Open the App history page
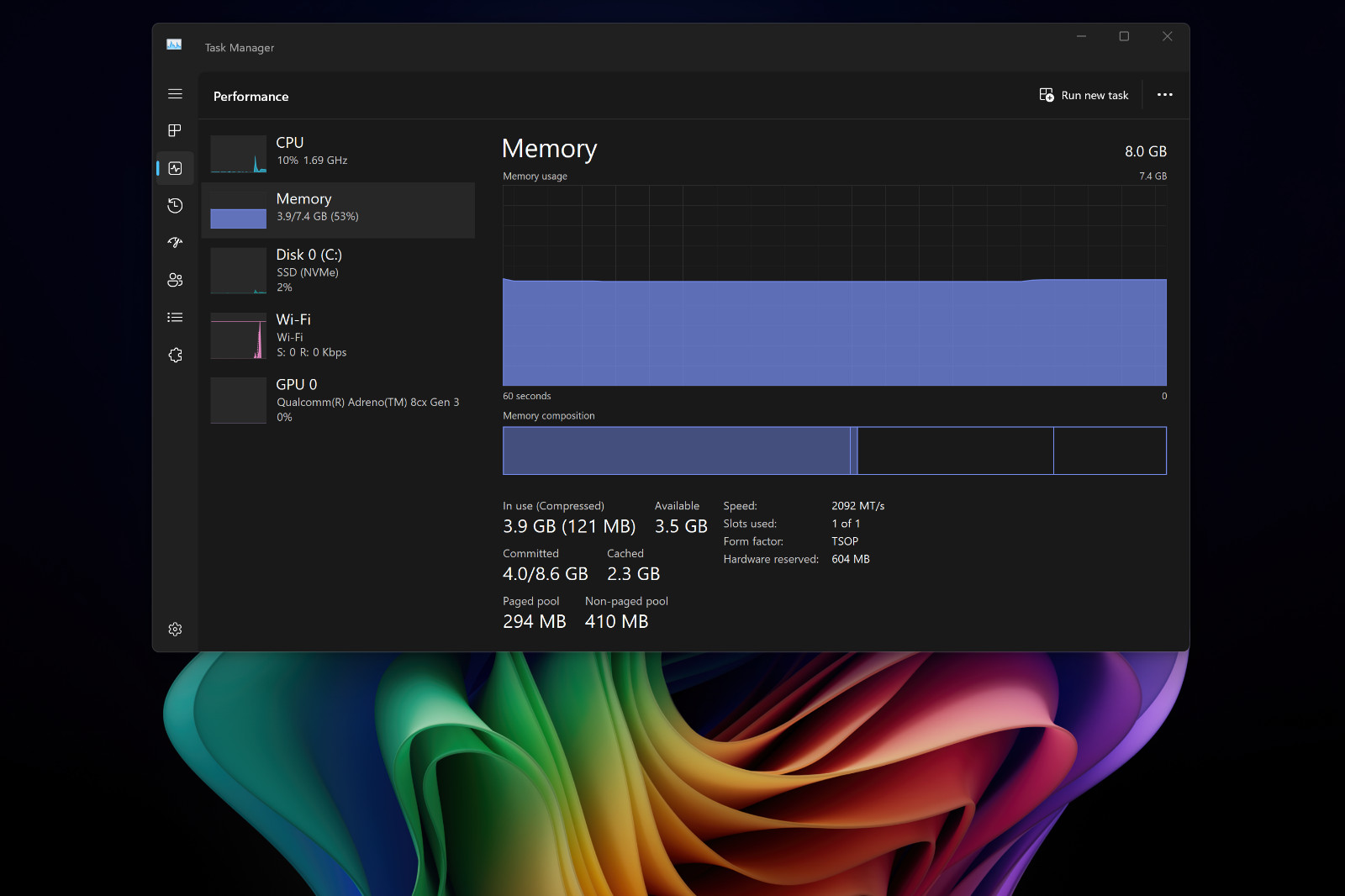This screenshot has height=896, width=1345. click(x=175, y=205)
